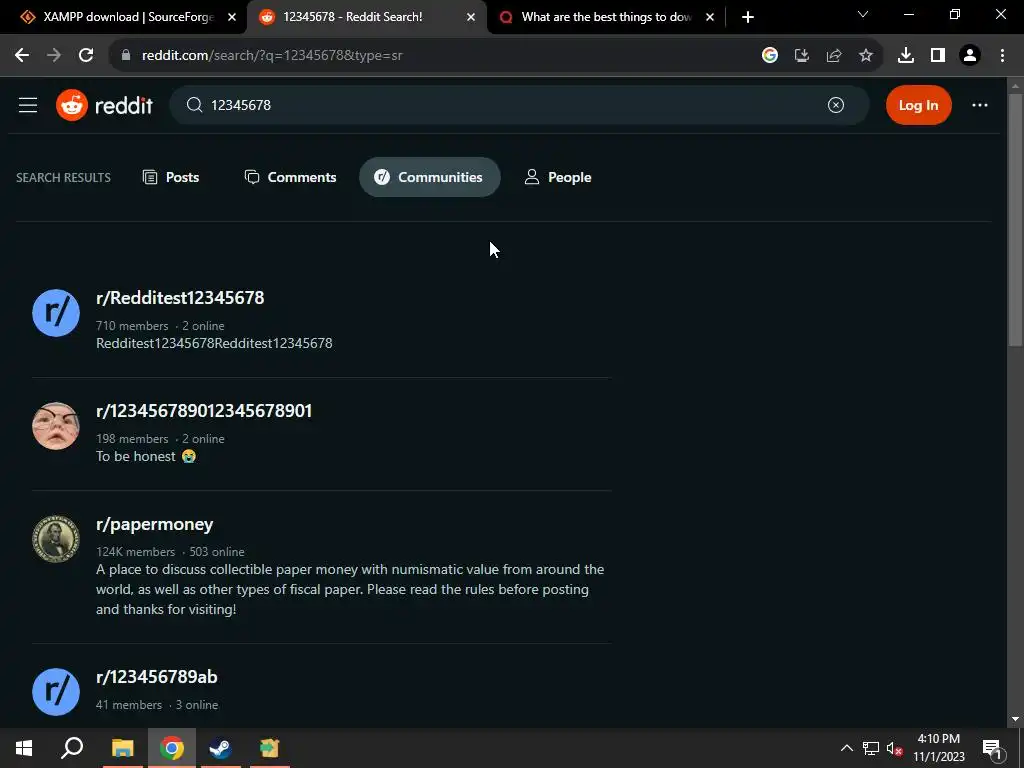Open File Explorer from the taskbar
This screenshot has height=768, width=1024.
click(122, 748)
